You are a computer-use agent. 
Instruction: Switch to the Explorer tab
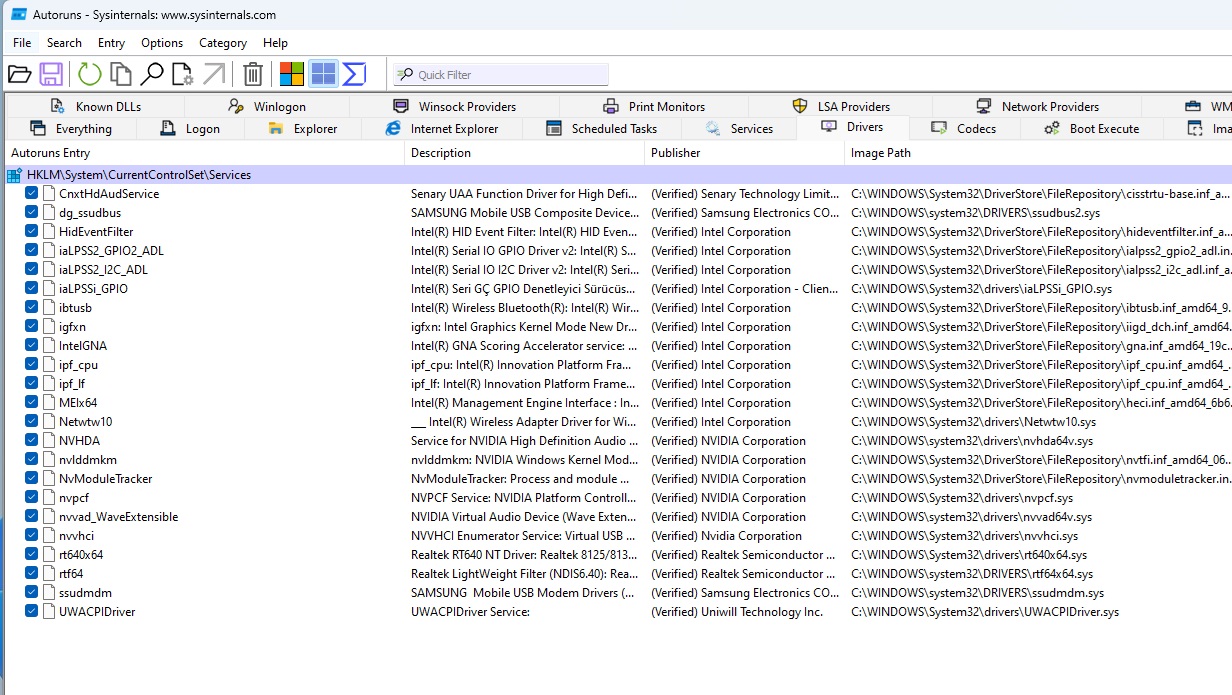302,129
